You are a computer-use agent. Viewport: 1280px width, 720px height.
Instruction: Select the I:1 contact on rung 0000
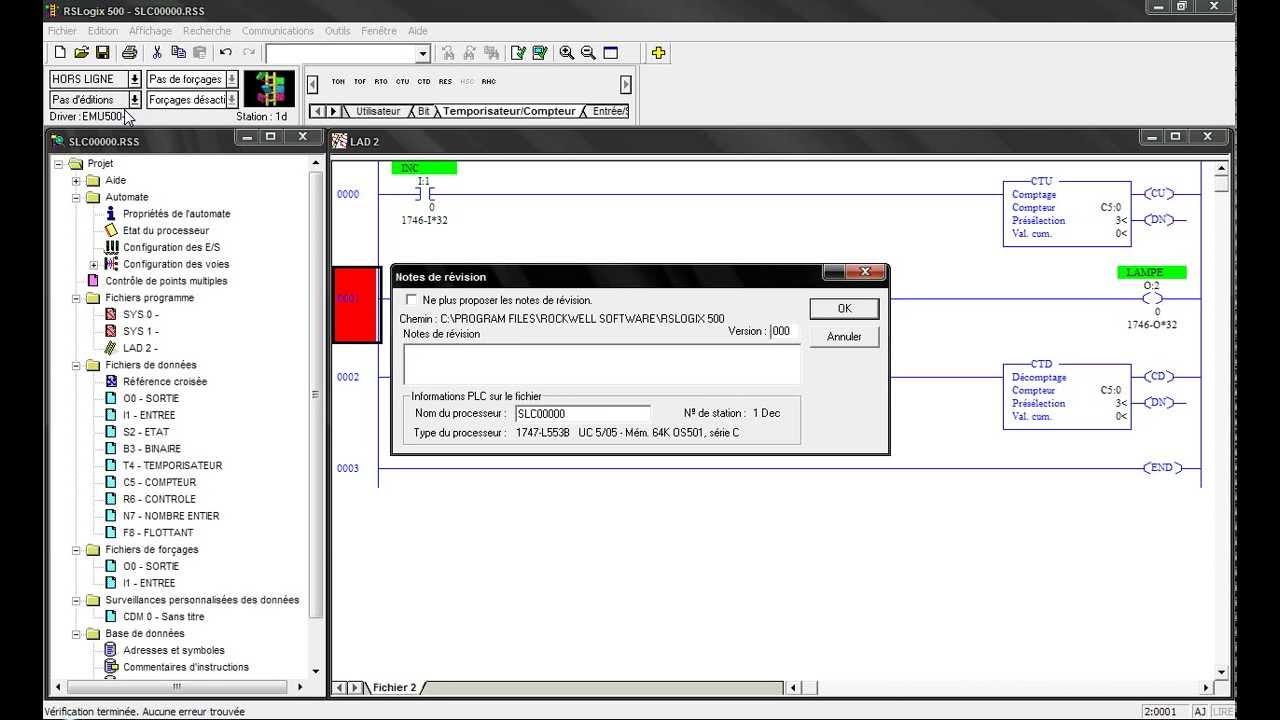click(x=424, y=194)
